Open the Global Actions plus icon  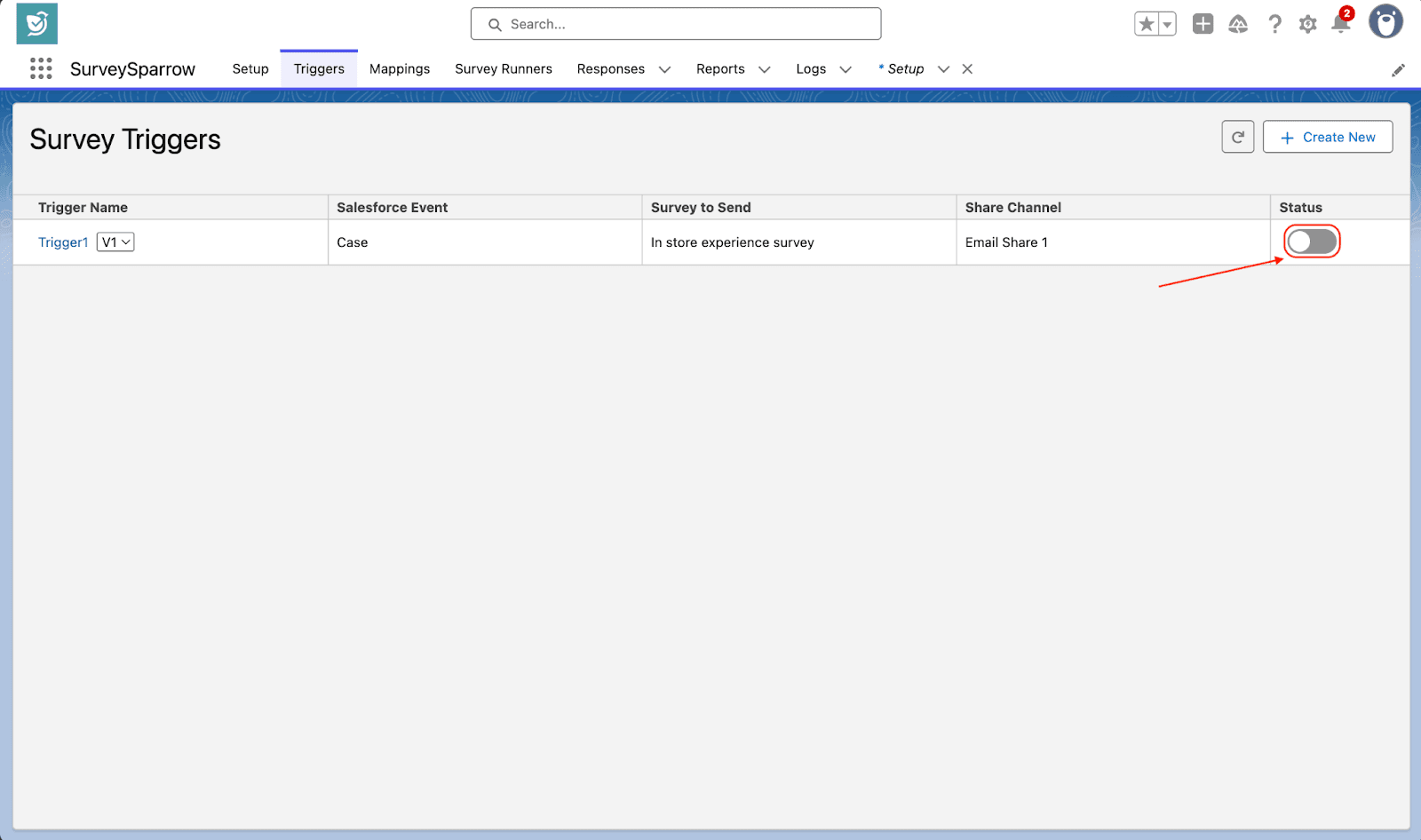(1203, 24)
